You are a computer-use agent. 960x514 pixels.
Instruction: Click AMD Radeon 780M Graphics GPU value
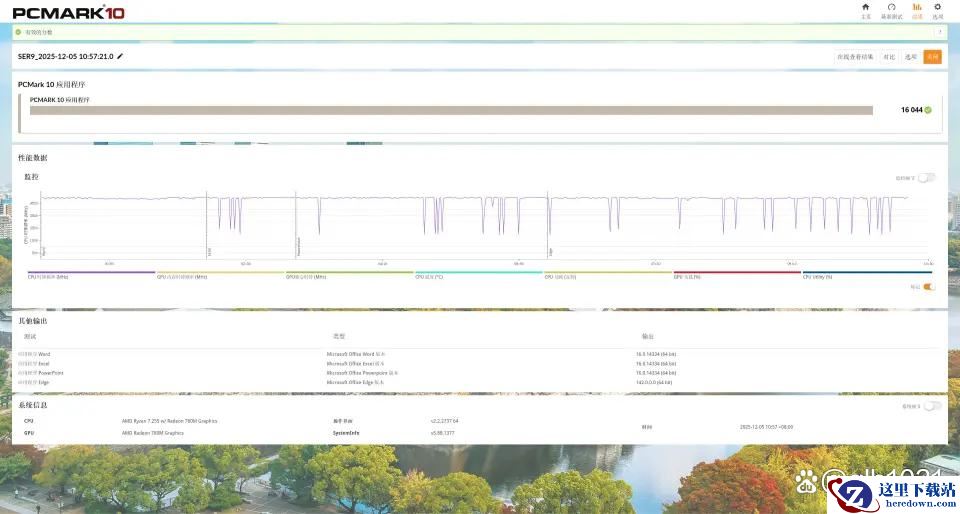[152, 433]
